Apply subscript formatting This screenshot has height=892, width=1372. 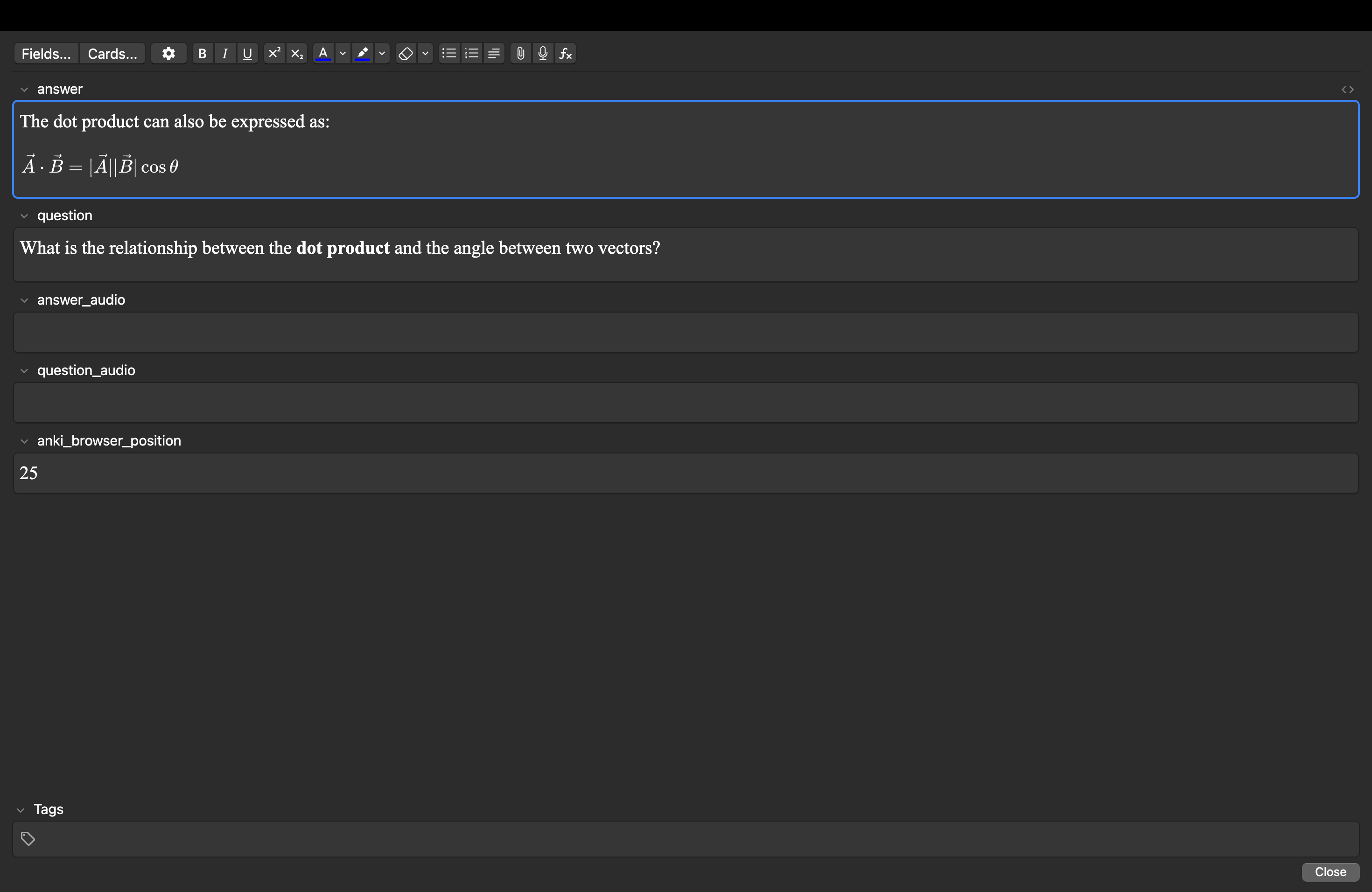pos(297,54)
